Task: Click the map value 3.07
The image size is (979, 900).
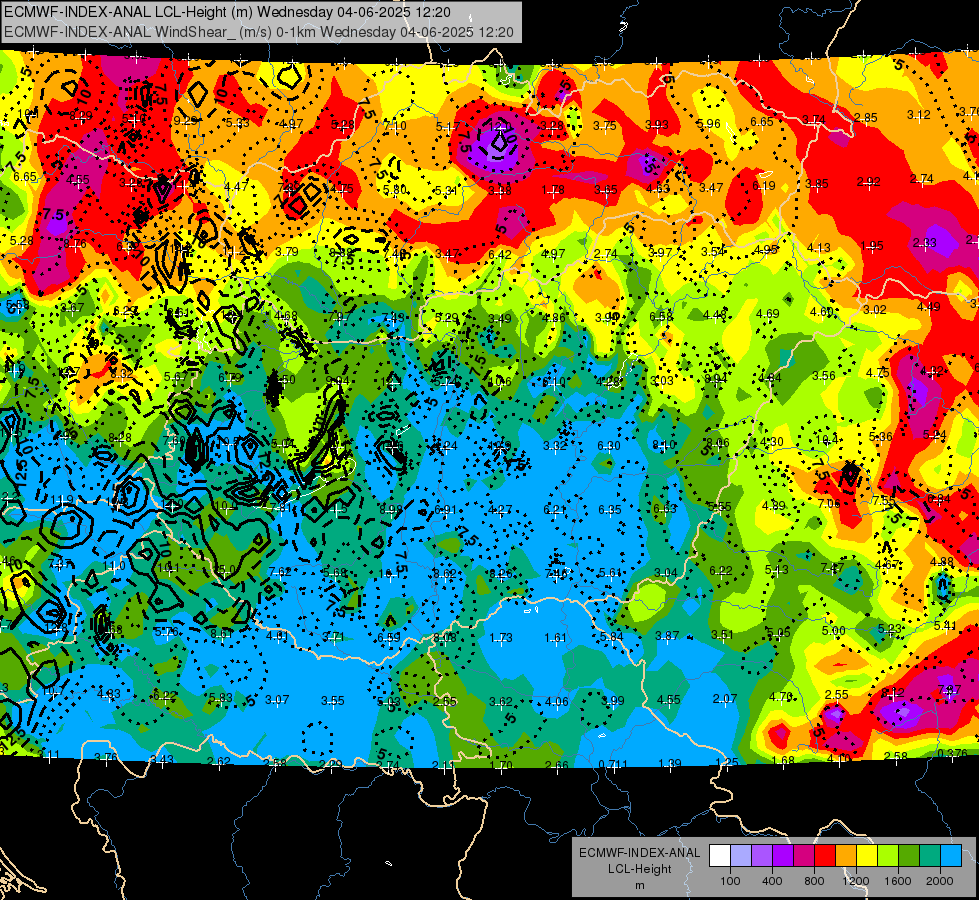Action: pos(277,700)
